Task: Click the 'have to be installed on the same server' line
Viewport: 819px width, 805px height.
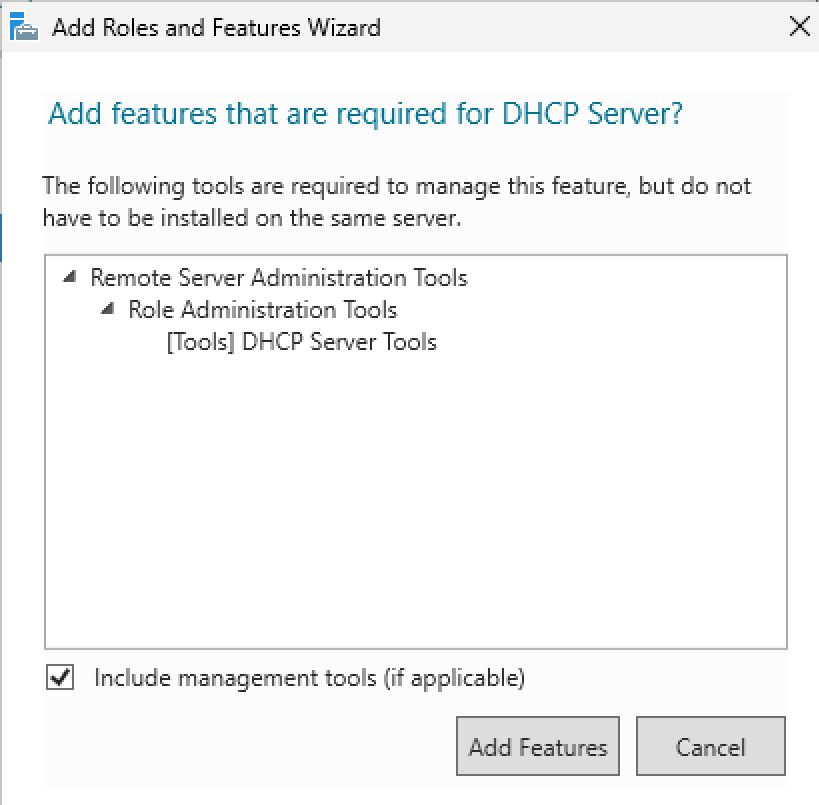Action: [x=252, y=218]
